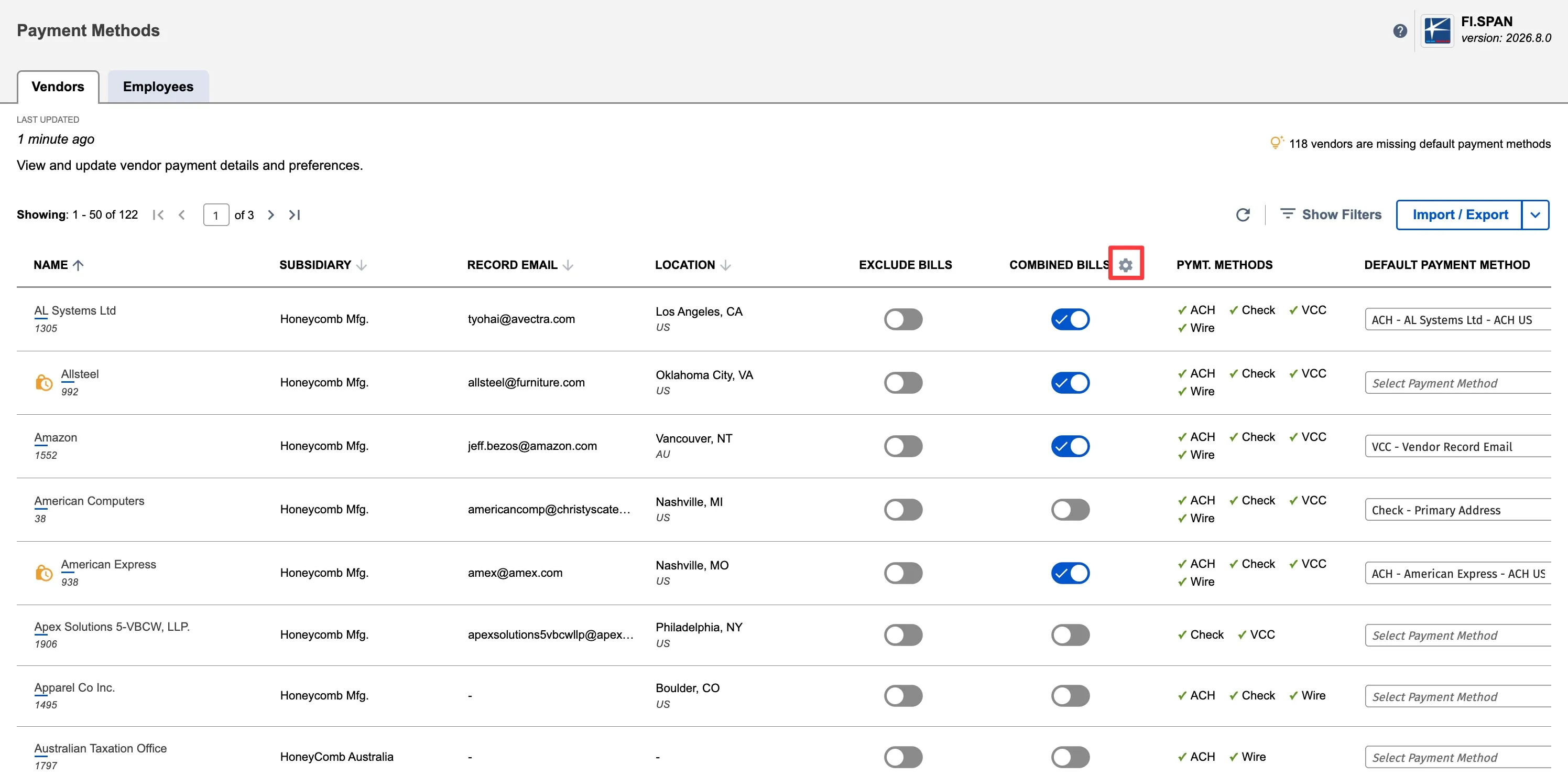Click the pending icon beside American Express

click(x=44, y=573)
